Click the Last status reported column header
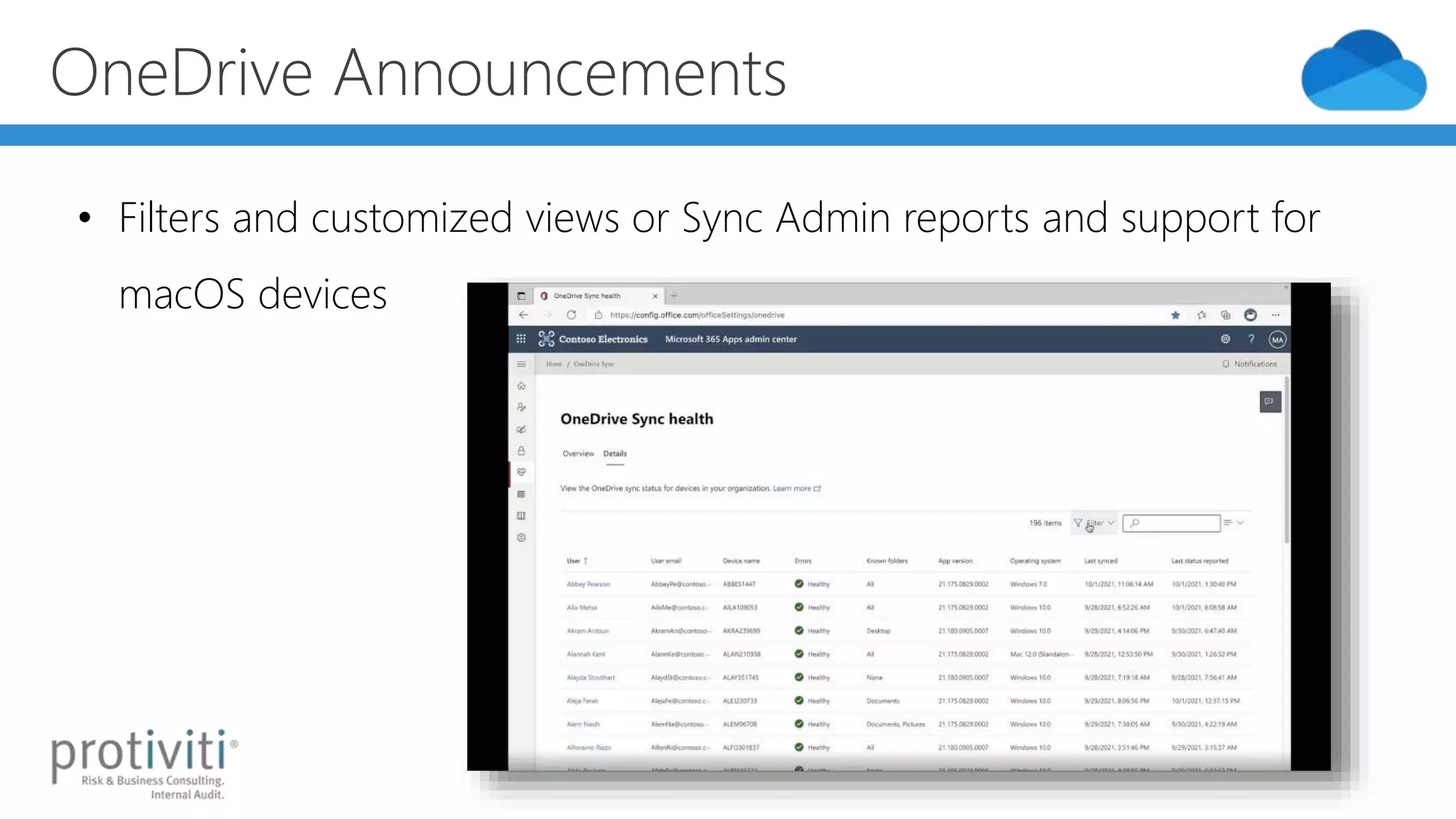Image resolution: width=1456 pixels, height=819 pixels. [x=1199, y=561]
